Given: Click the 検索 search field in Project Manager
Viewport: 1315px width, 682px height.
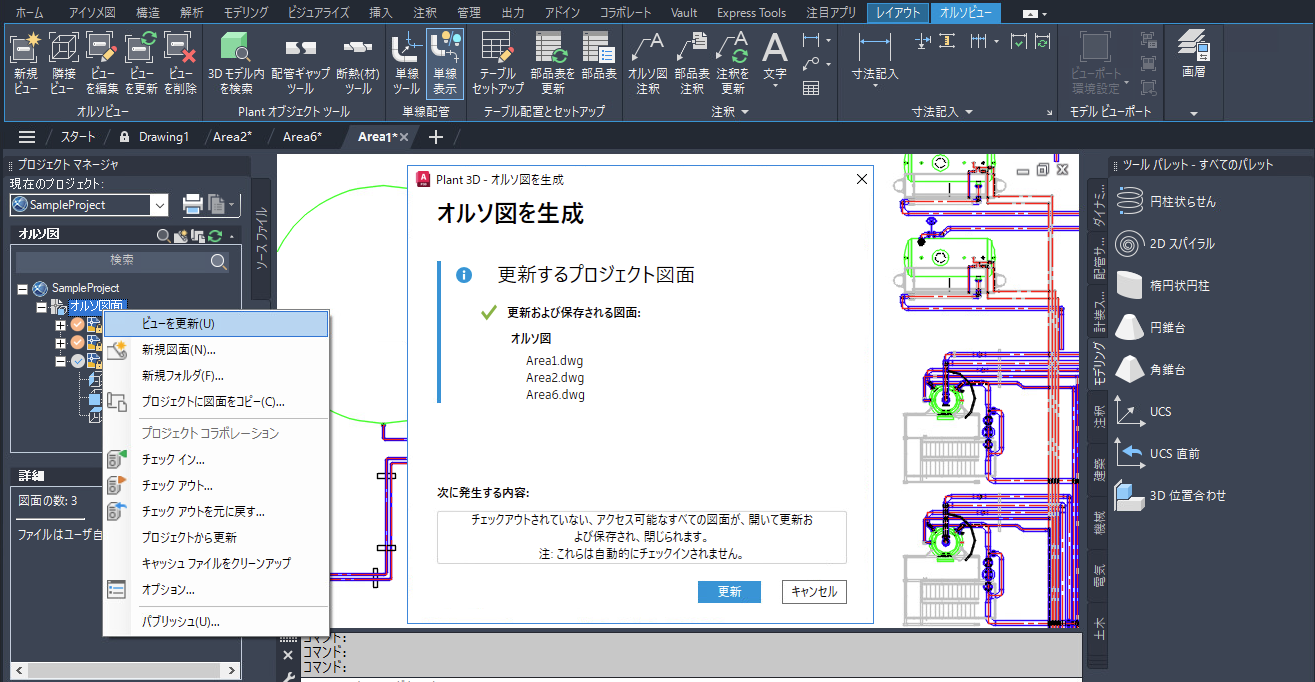Looking at the screenshot, I should 122,261.
